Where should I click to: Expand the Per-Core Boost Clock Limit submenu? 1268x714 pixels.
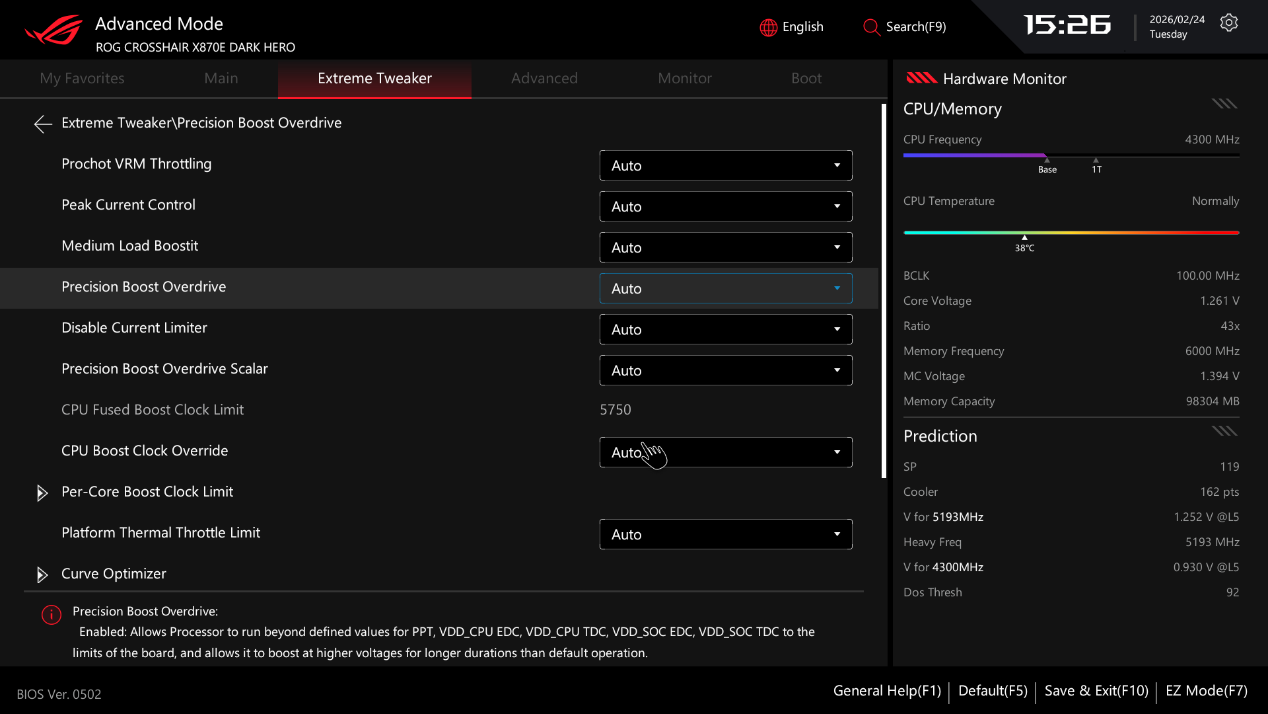coord(147,492)
